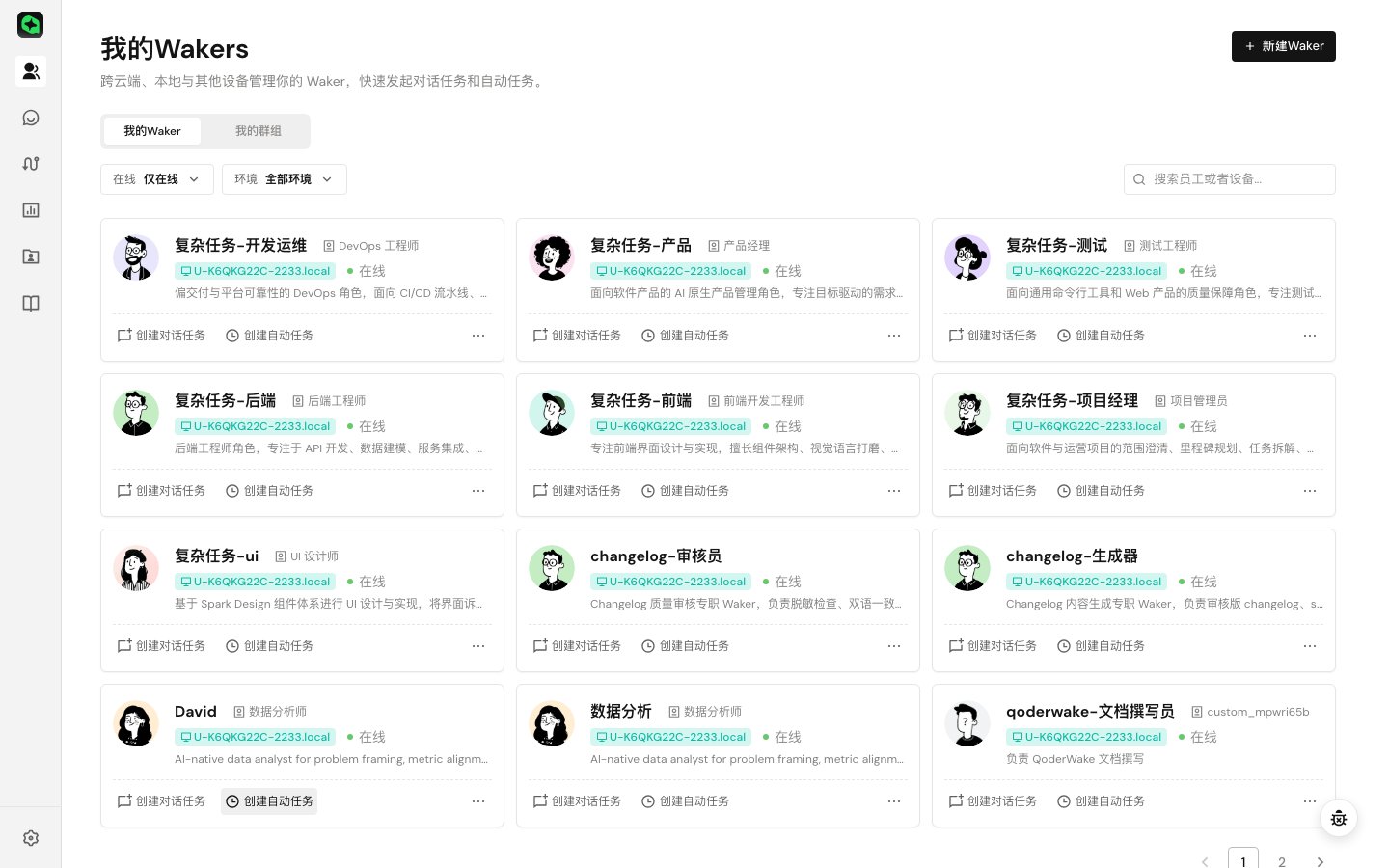
Task: 创建对话任务 for changelog-审核员
Action: tap(577, 646)
